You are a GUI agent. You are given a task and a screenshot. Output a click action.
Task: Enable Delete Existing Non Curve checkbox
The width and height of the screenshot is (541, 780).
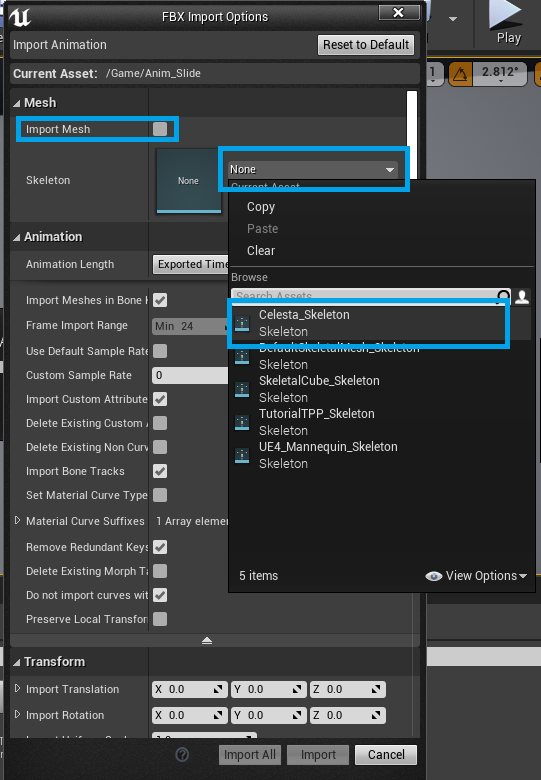coord(160,447)
